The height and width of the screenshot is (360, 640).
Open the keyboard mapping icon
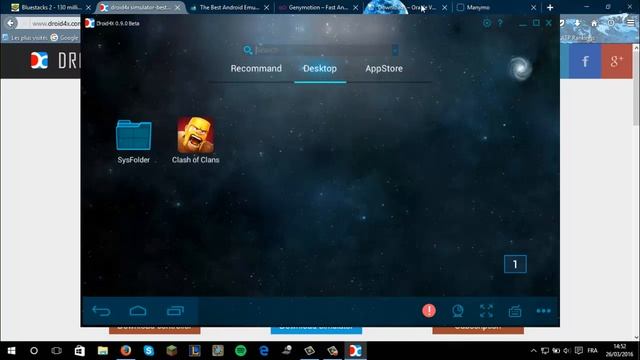coord(515,311)
